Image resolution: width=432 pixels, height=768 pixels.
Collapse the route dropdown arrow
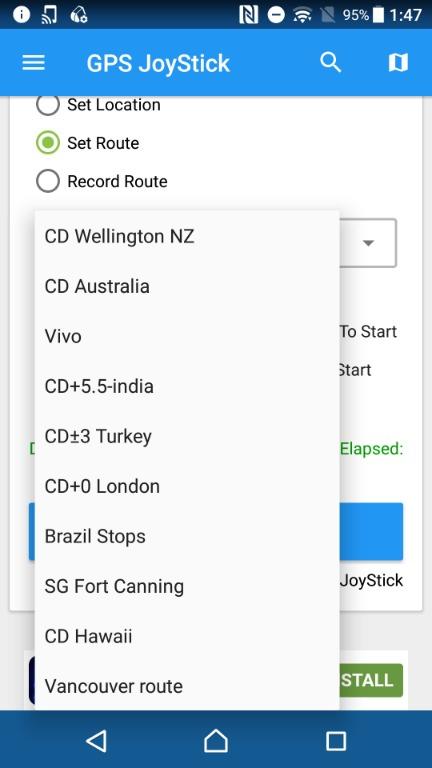coord(368,243)
